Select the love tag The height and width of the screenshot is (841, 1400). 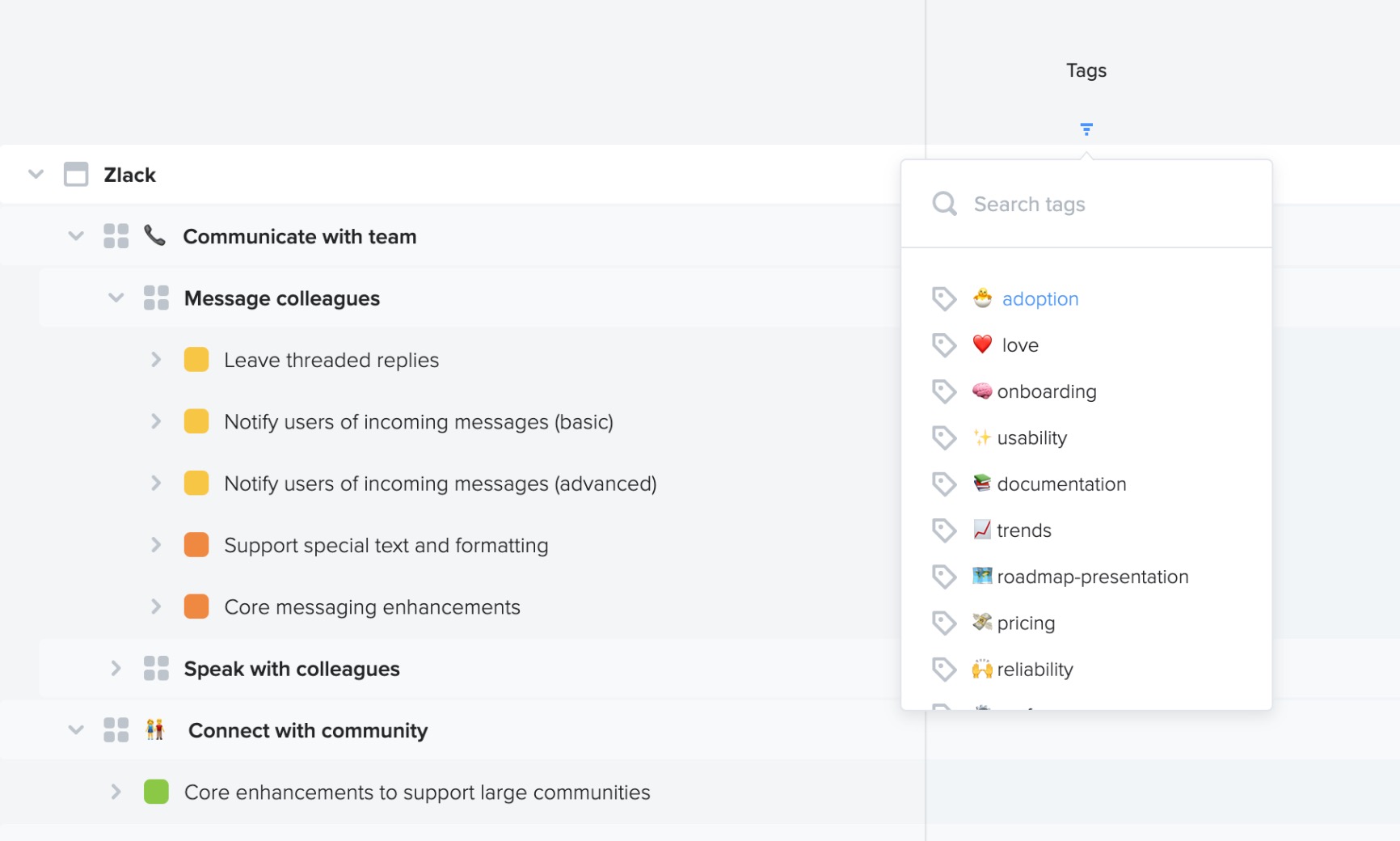coord(1021,344)
